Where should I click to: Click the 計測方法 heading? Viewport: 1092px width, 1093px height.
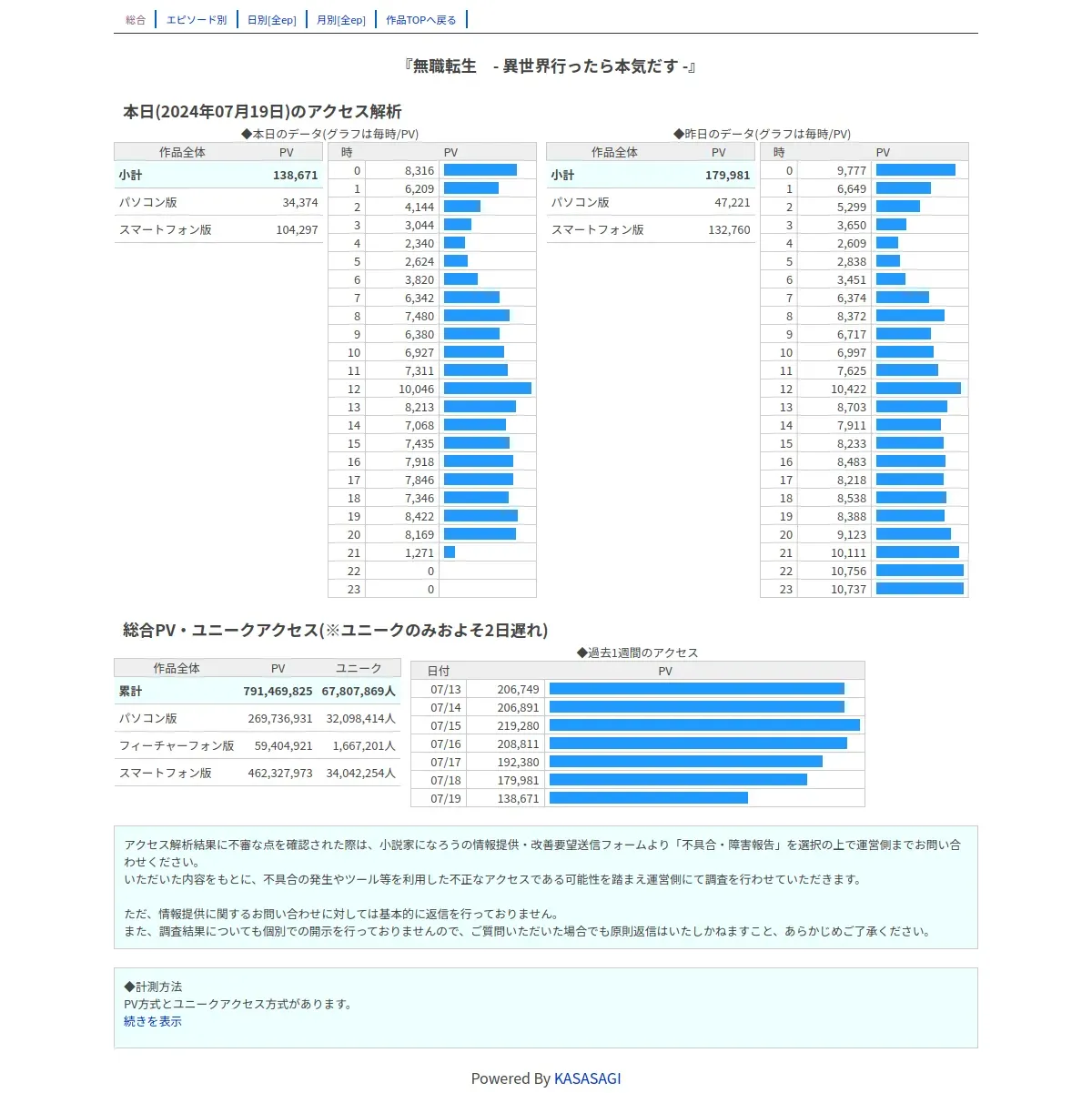pos(153,987)
